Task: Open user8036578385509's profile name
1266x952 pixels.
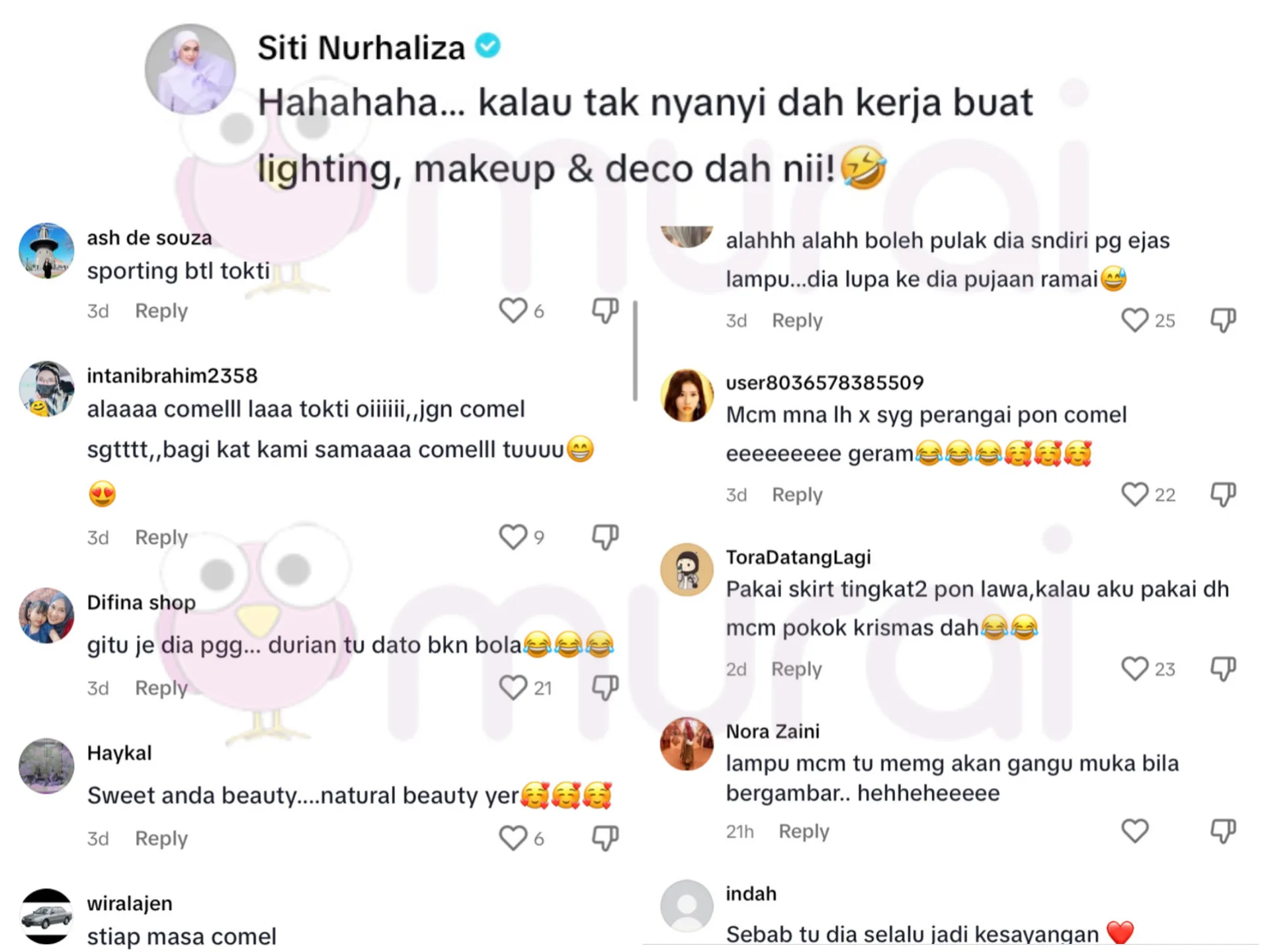Action: click(x=825, y=382)
